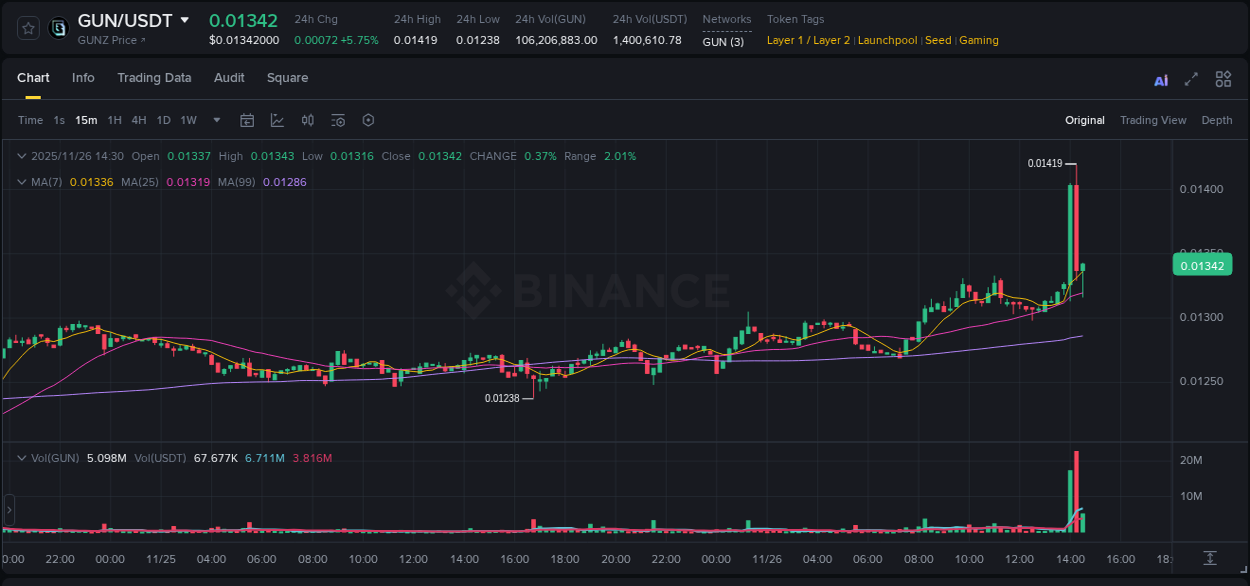Hide the moving averages row
1250x586 pixels.
[22, 182]
